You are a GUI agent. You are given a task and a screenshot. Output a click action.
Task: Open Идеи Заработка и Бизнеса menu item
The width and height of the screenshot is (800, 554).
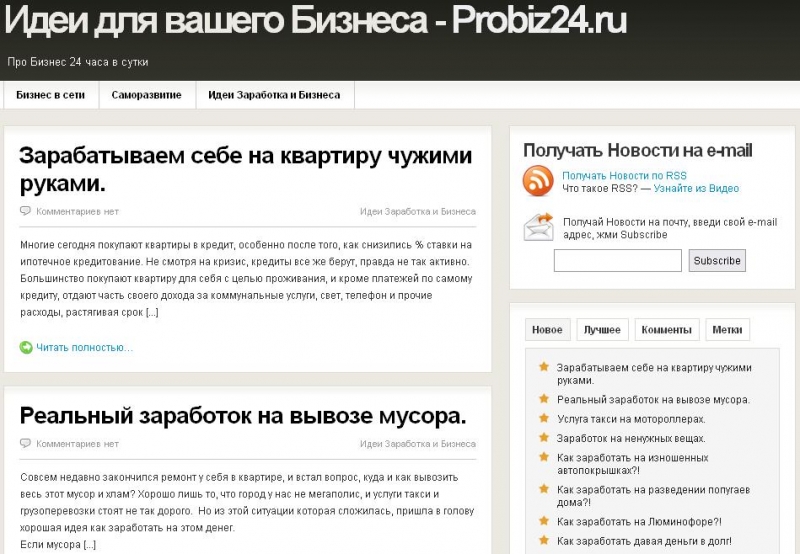click(274, 95)
